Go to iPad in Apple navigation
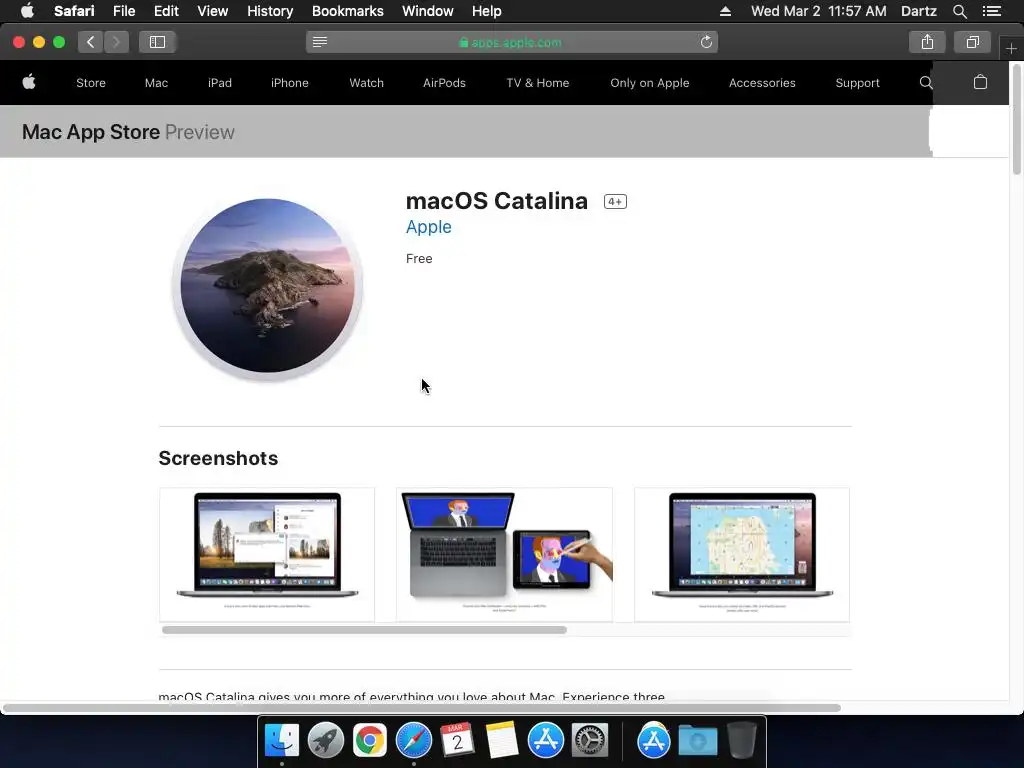This screenshot has height=768, width=1024. pos(219,83)
